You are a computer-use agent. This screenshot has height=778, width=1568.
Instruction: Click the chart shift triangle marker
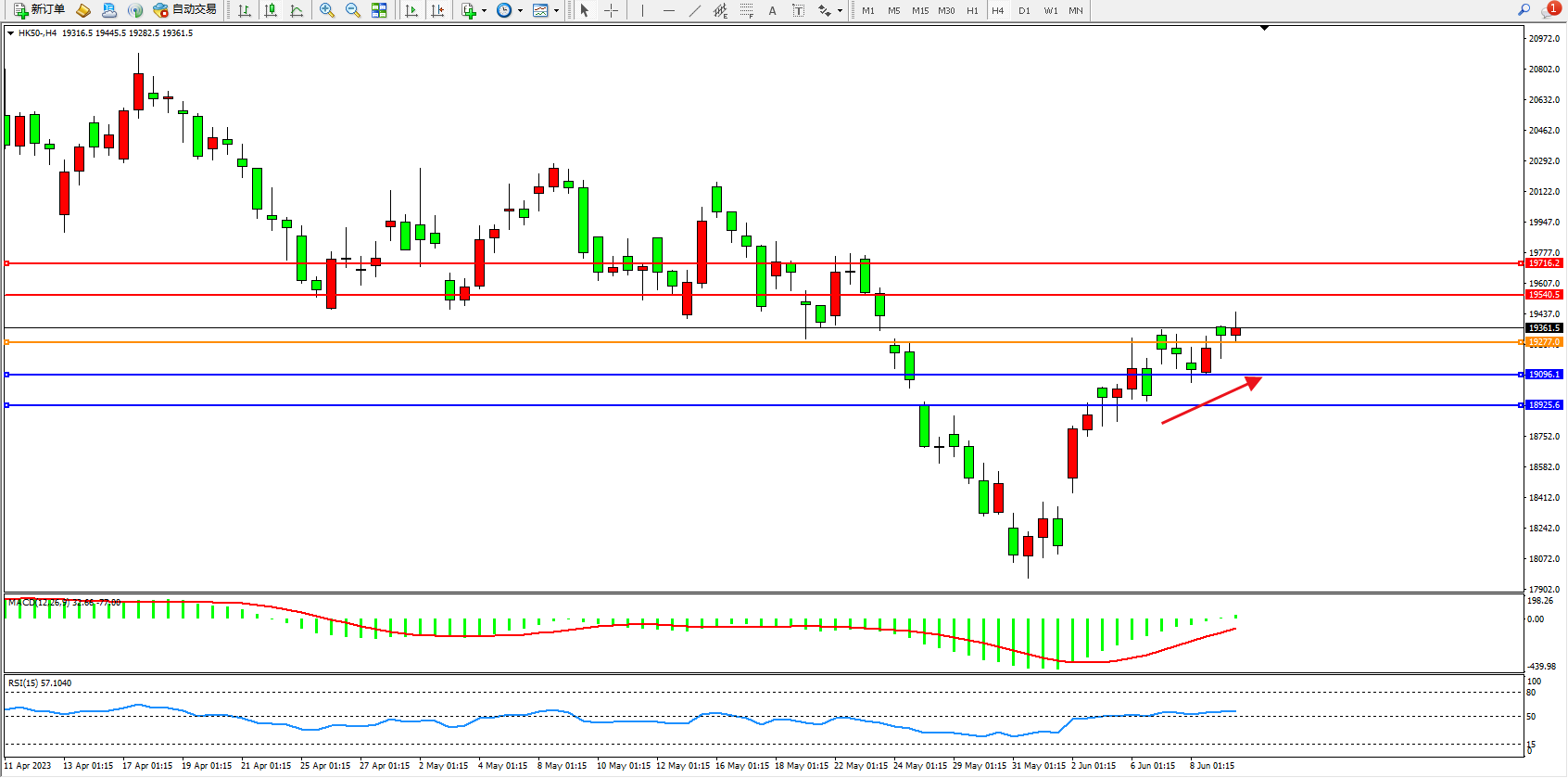pos(1264,29)
